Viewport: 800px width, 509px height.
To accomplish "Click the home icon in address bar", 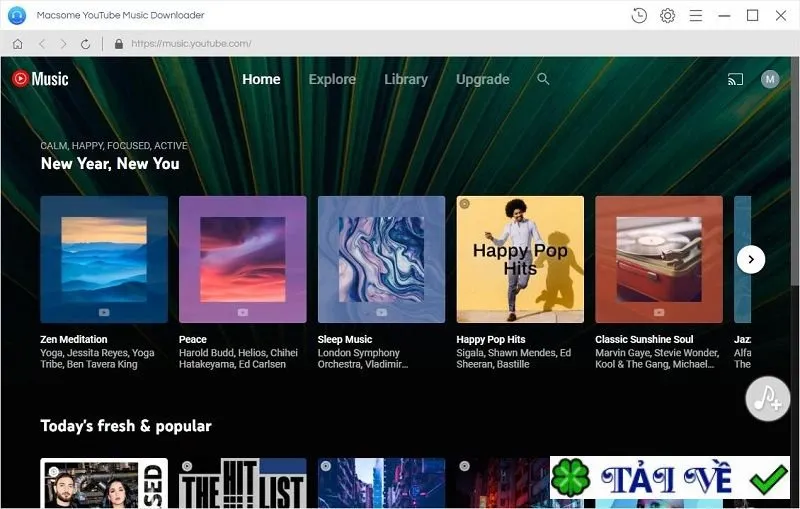I will pyautogui.click(x=17, y=44).
